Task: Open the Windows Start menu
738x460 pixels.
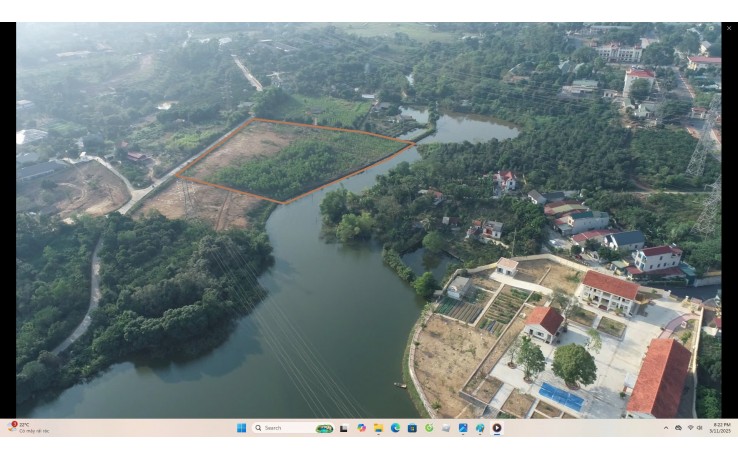Action: pyautogui.click(x=241, y=428)
